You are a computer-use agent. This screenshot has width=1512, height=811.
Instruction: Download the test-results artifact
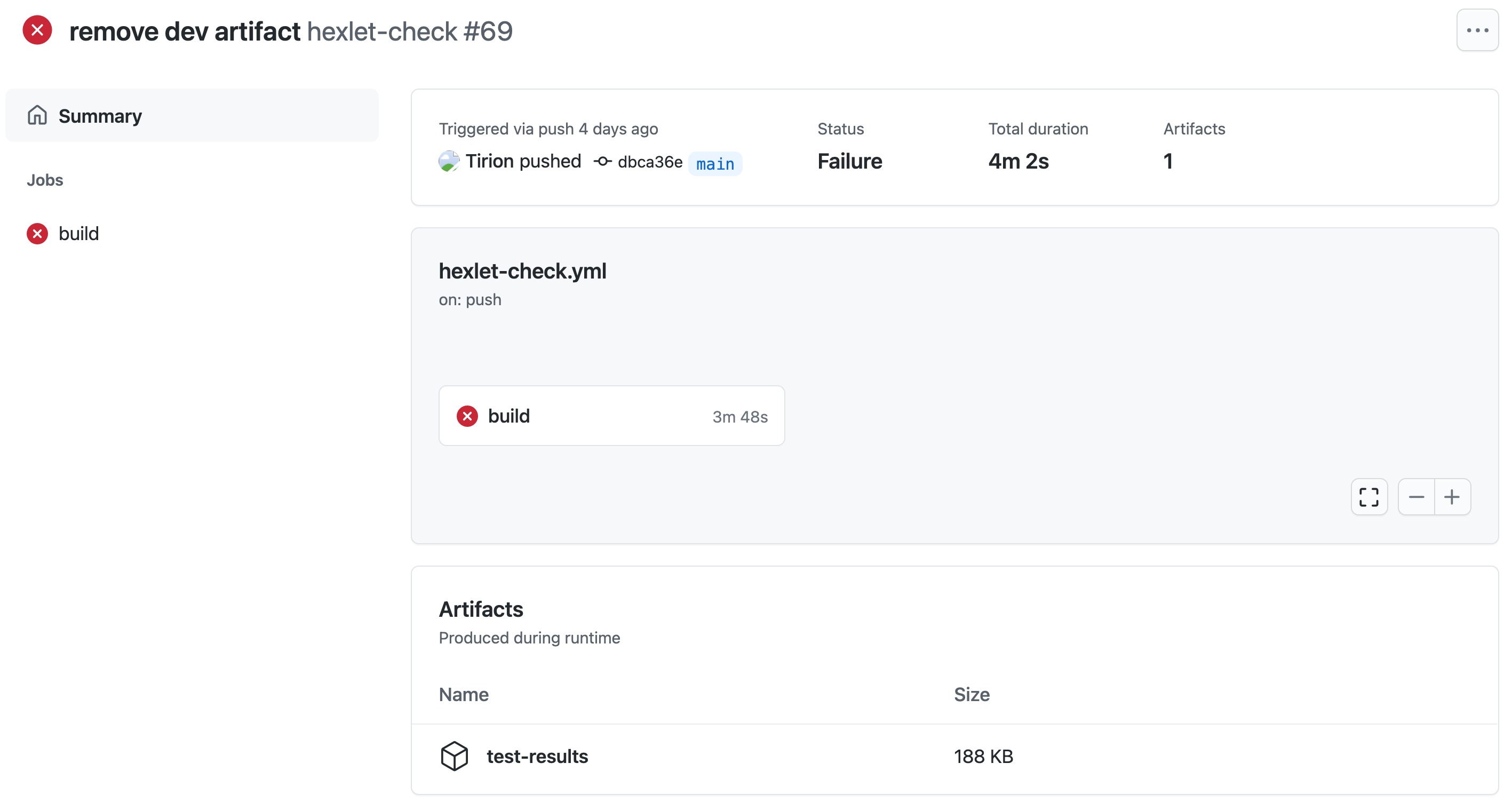tap(537, 757)
